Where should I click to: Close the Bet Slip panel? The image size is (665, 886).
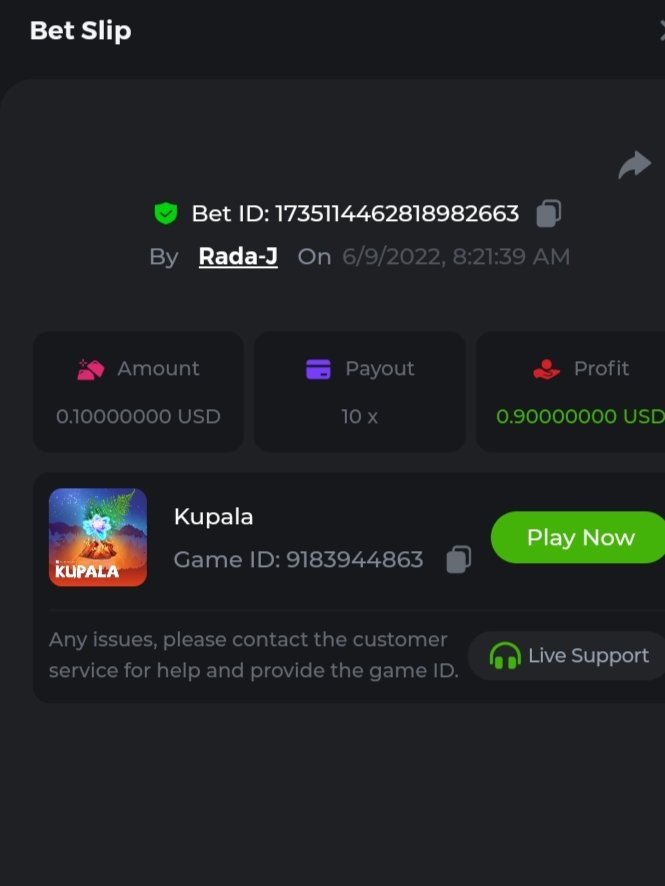[660, 31]
